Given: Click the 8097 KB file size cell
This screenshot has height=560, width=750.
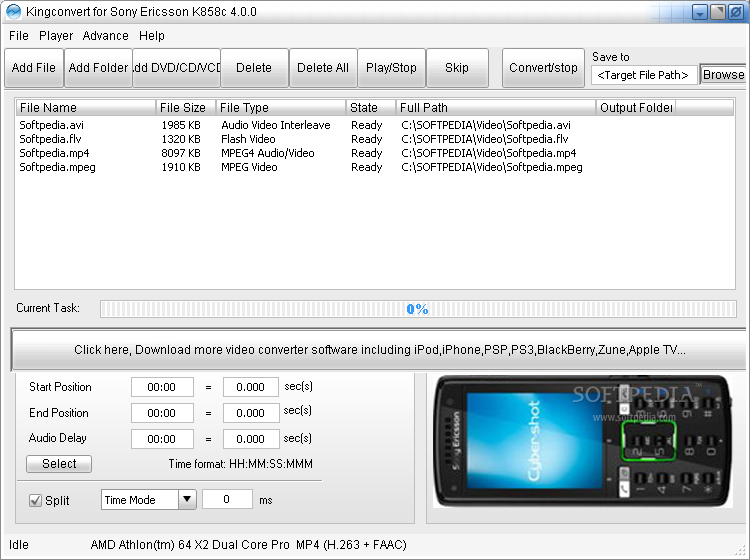Looking at the screenshot, I should click(x=181, y=153).
